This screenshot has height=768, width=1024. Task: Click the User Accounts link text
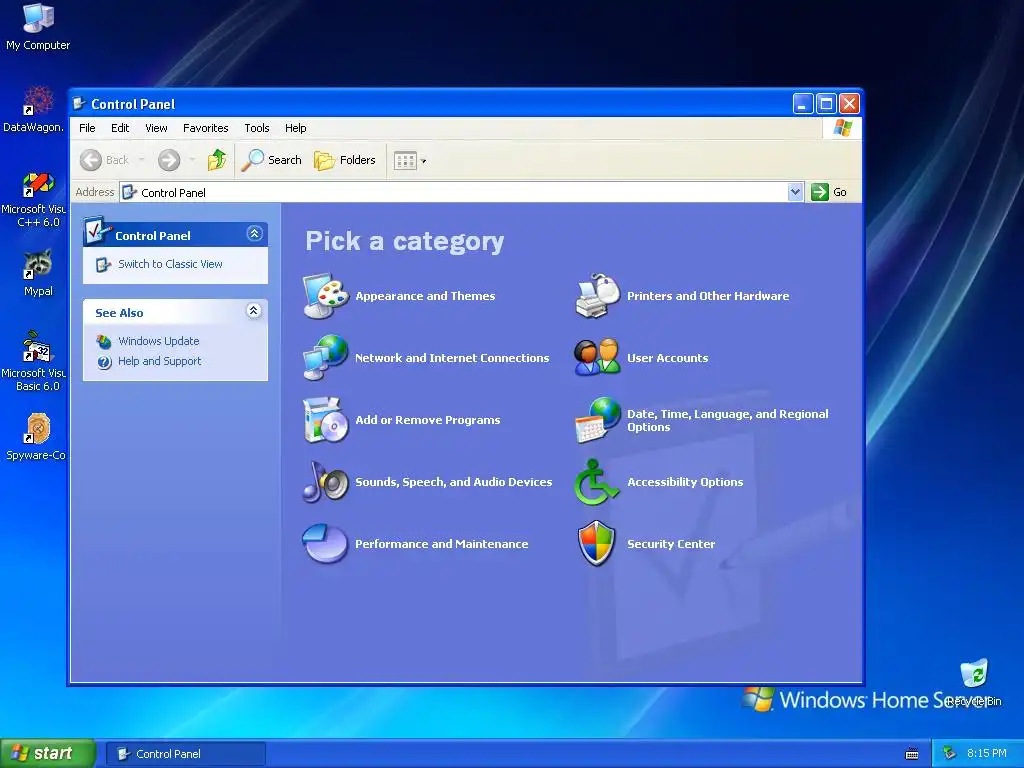(667, 358)
